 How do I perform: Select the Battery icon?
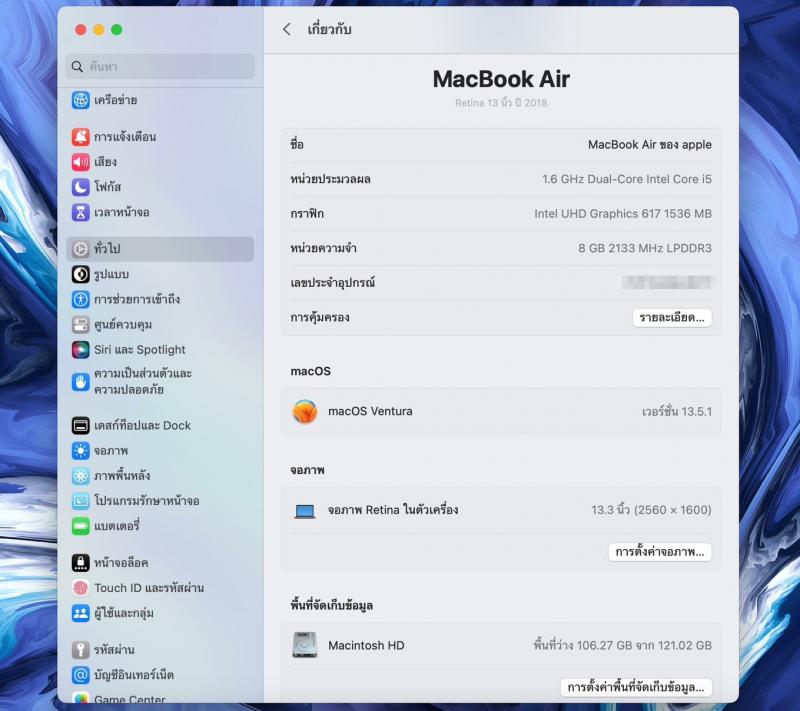[81, 526]
